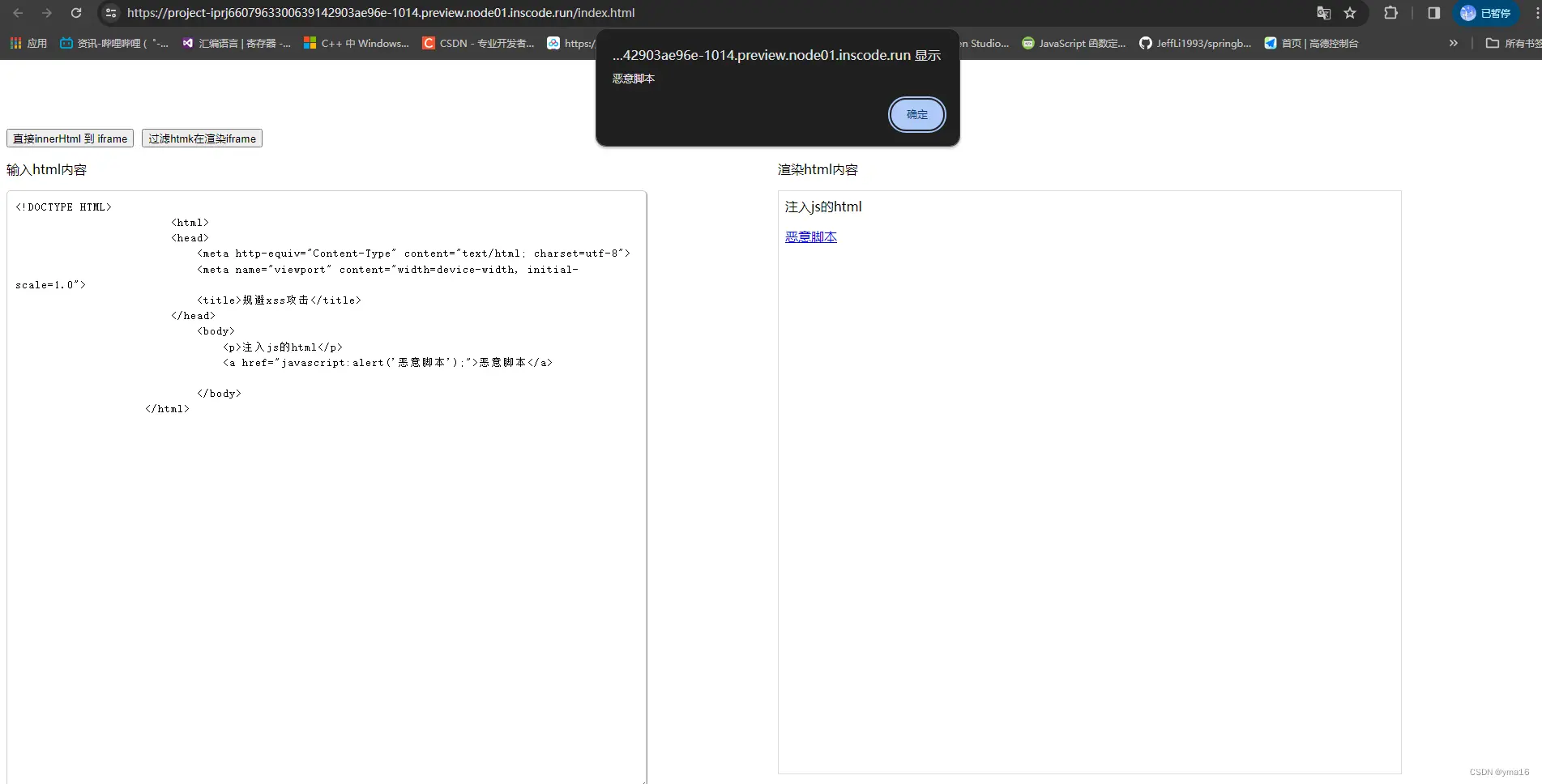This screenshot has width=1542, height=784.
Task: Go back using the browser back arrow
Action: tap(18, 13)
